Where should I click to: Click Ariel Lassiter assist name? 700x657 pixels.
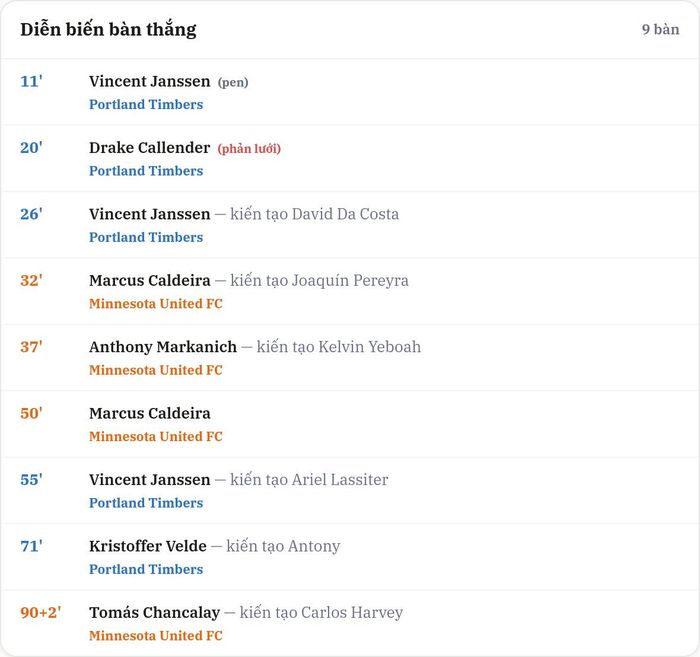point(340,480)
